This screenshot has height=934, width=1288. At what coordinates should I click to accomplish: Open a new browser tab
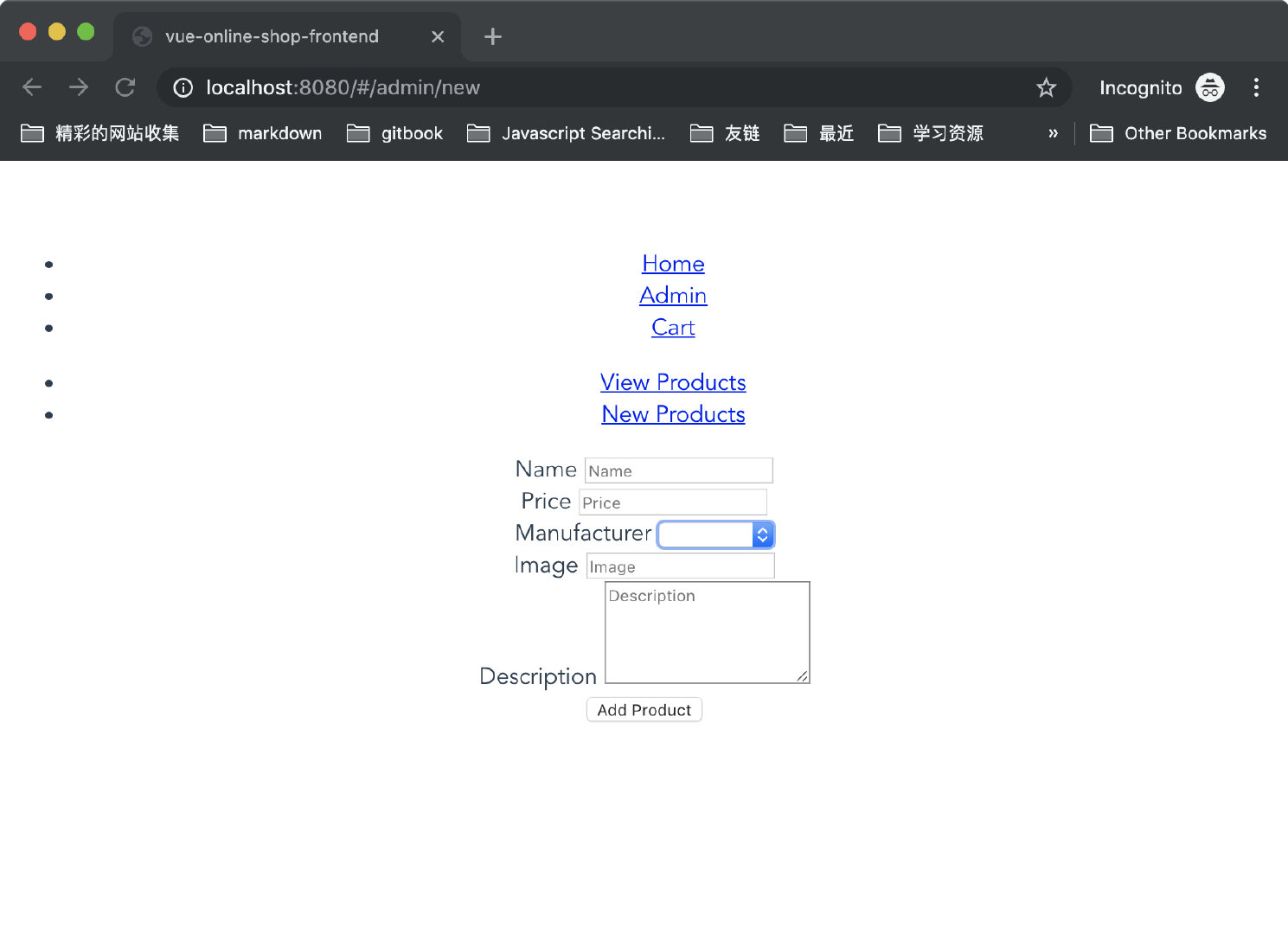pyautogui.click(x=493, y=36)
